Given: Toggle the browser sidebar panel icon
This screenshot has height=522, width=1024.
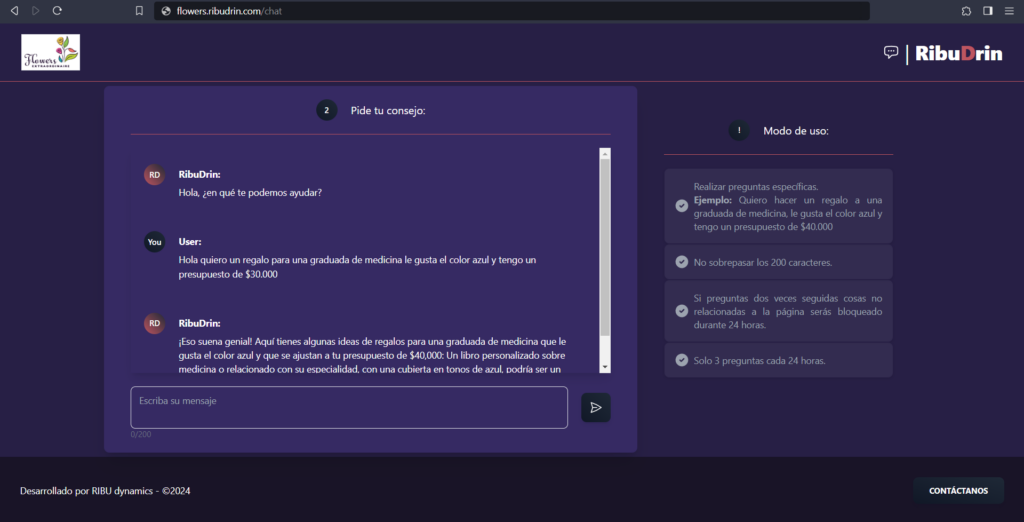Looking at the screenshot, I should [987, 10].
